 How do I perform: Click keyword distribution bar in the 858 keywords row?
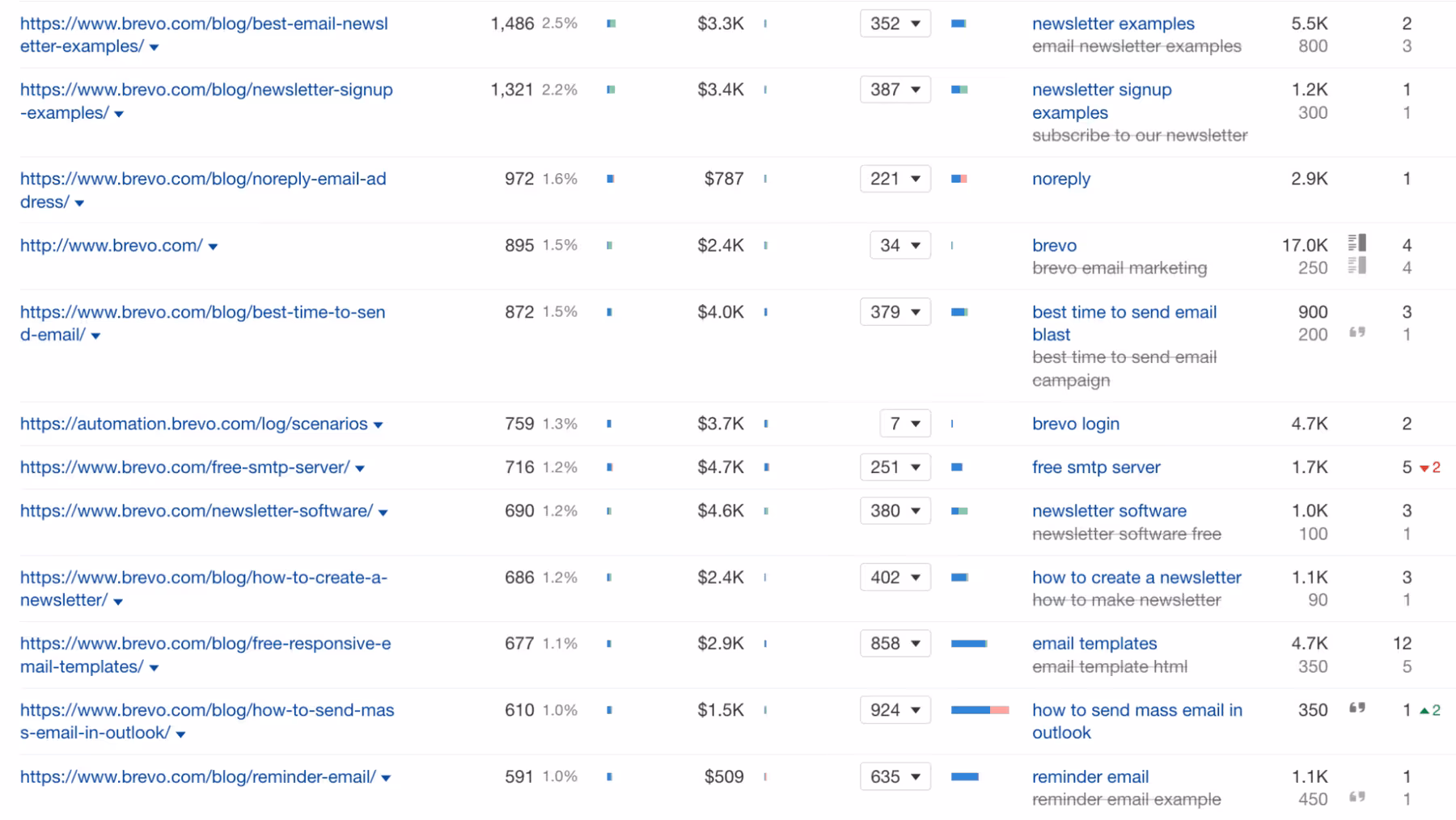(969, 644)
